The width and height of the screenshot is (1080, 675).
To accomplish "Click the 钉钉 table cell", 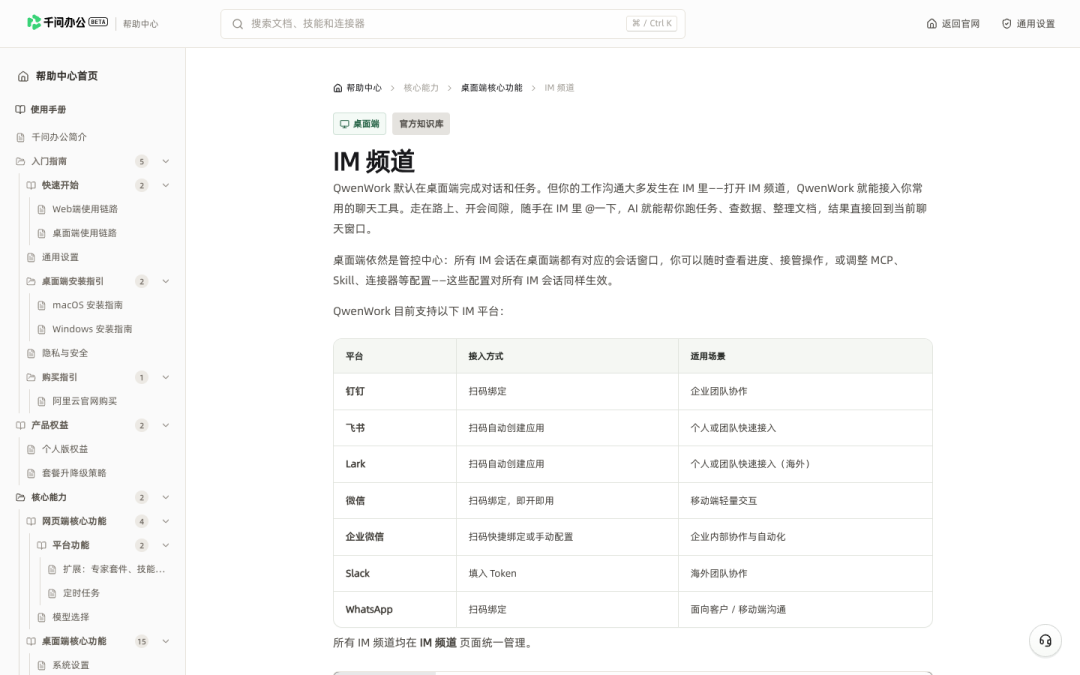I will click(395, 391).
